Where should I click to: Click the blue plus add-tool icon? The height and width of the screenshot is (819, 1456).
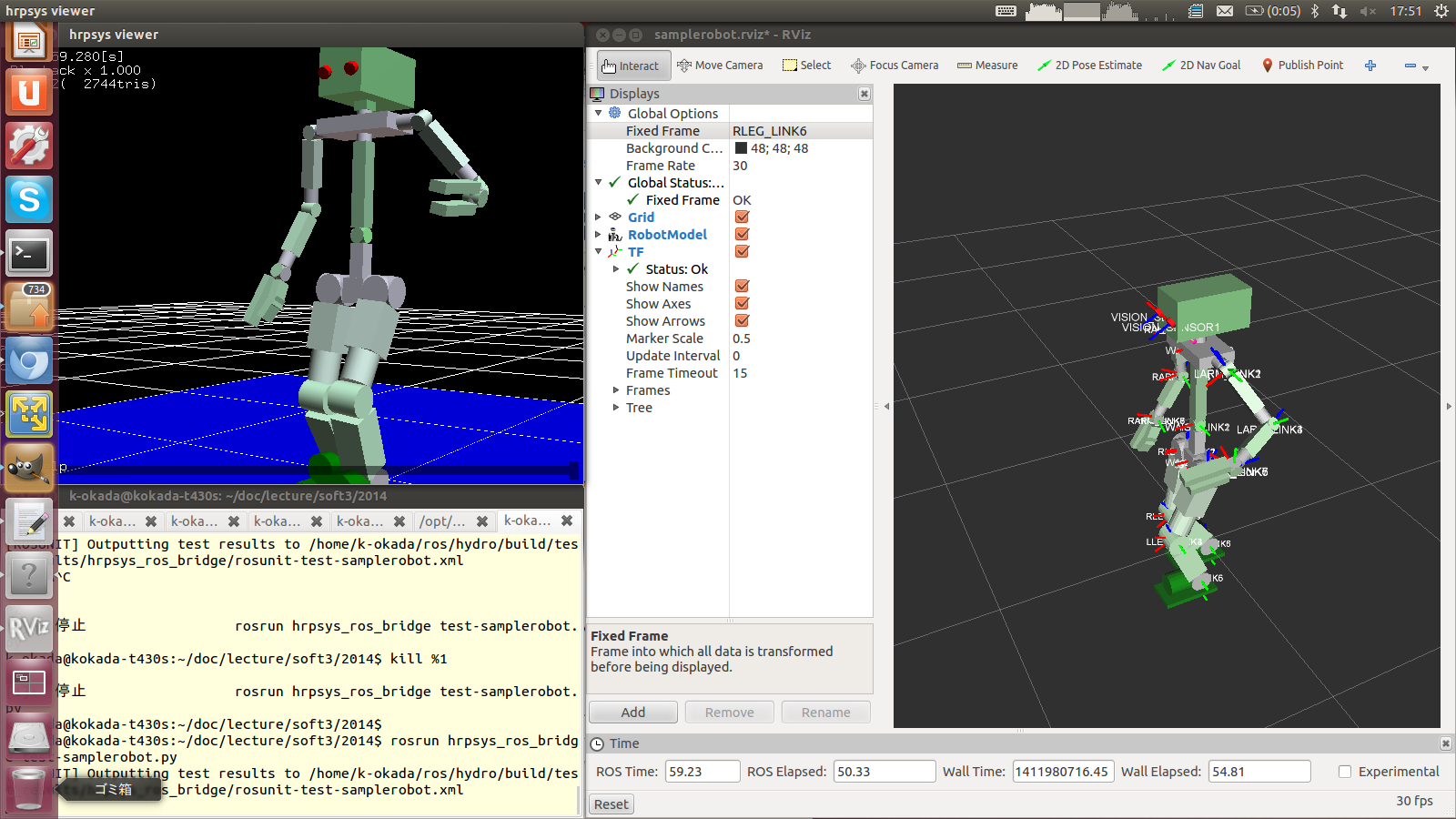pos(1370,66)
